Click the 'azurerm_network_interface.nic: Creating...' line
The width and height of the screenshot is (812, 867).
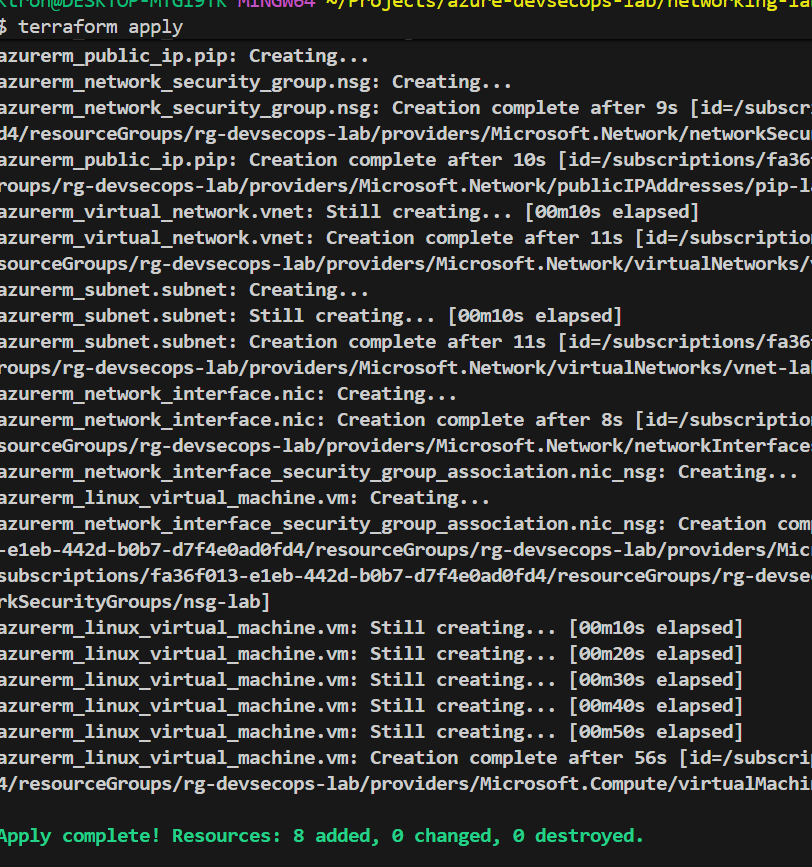pyautogui.click(x=229, y=394)
